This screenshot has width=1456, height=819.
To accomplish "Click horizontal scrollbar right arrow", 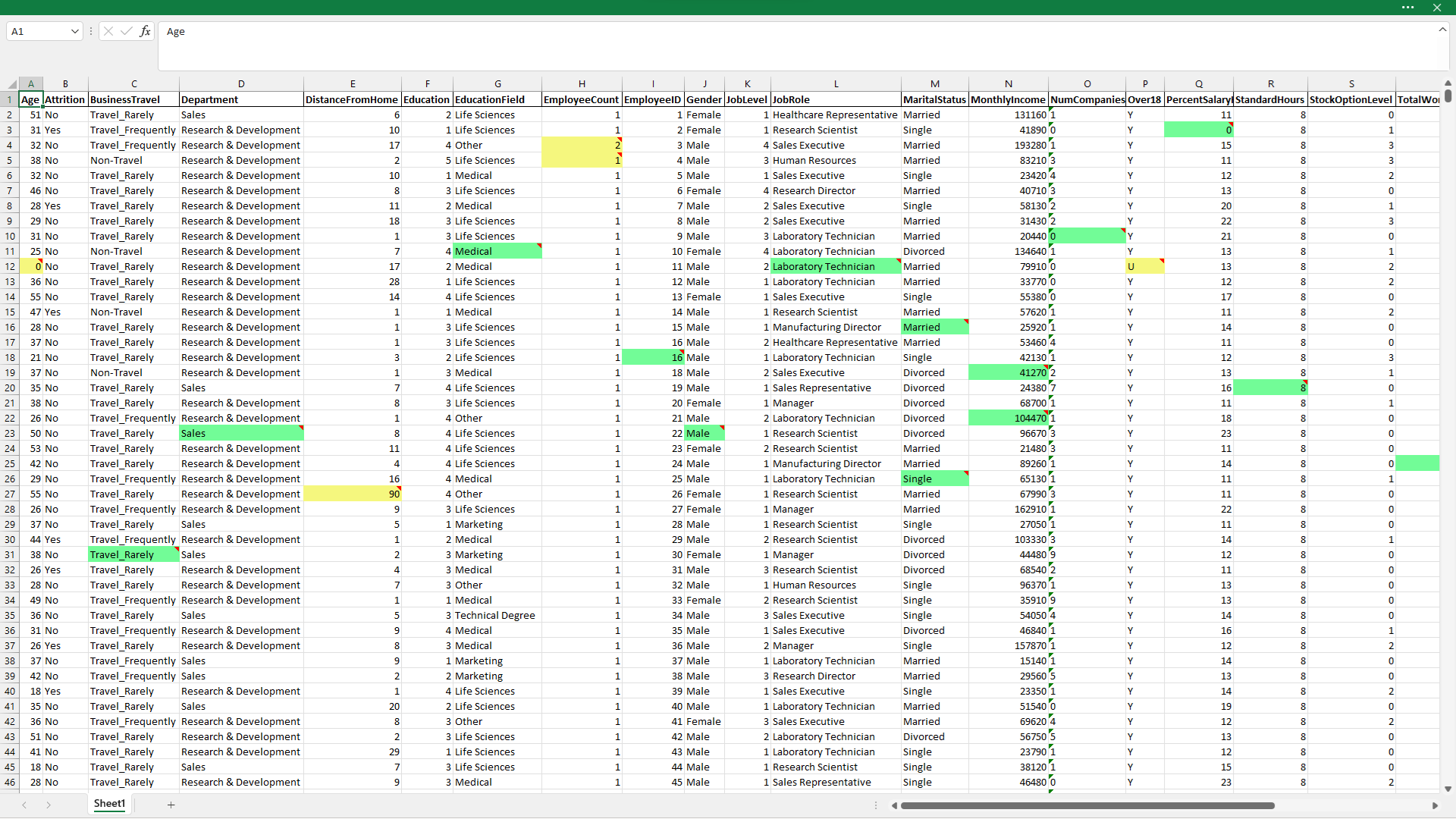I will pyautogui.click(x=1435, y=805).
